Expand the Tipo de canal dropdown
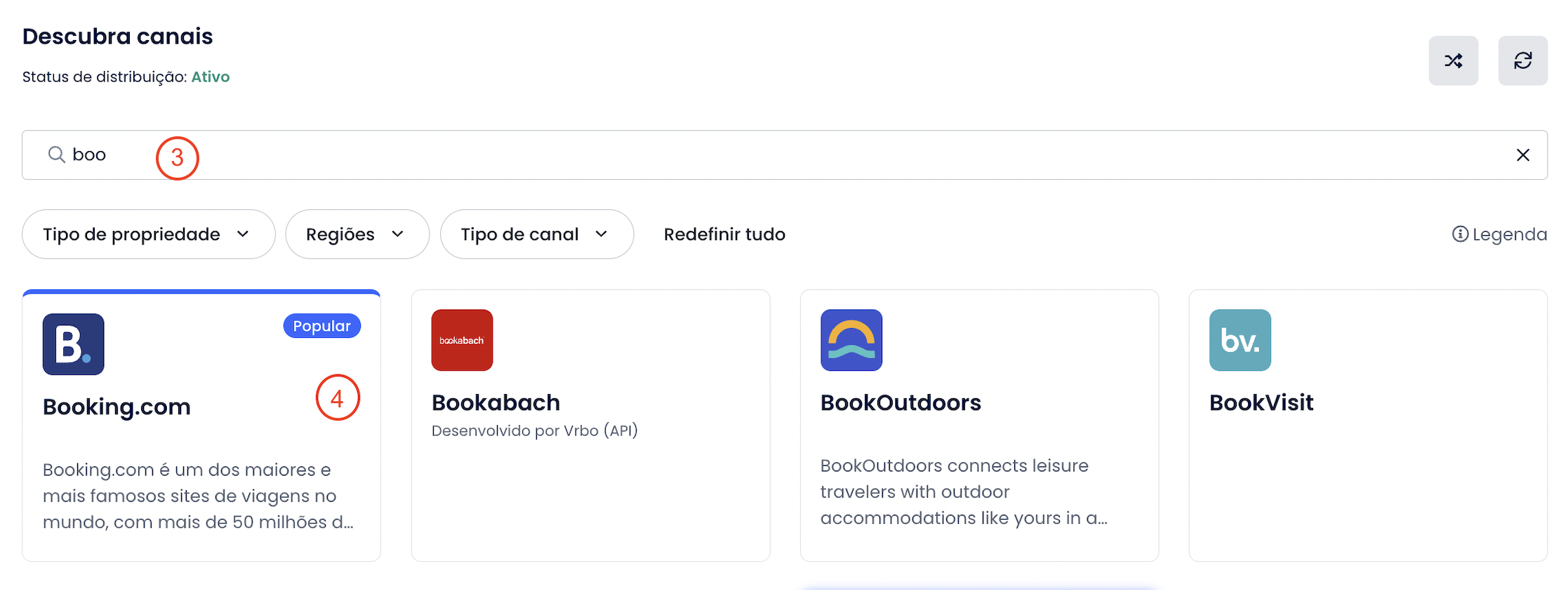 click(537, 234)
